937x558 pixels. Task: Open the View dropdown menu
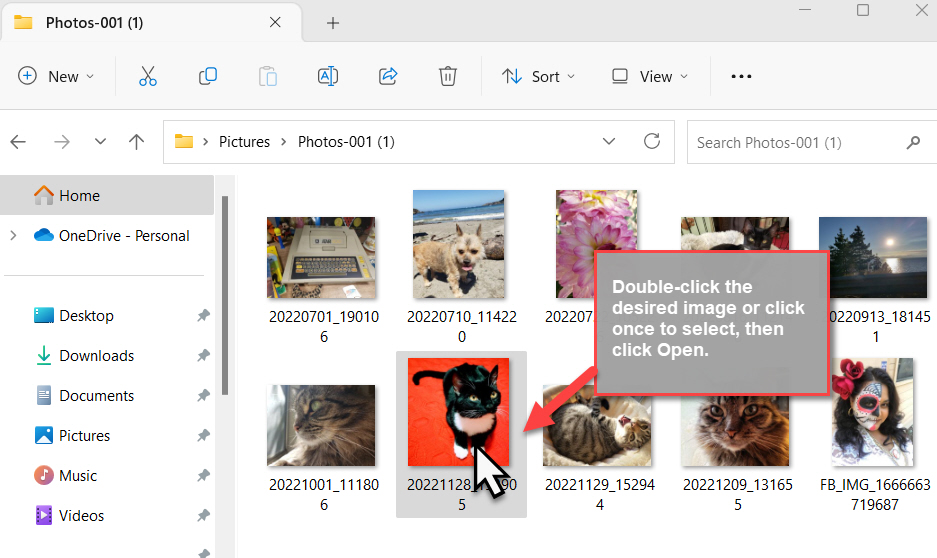tap(650, 76)
